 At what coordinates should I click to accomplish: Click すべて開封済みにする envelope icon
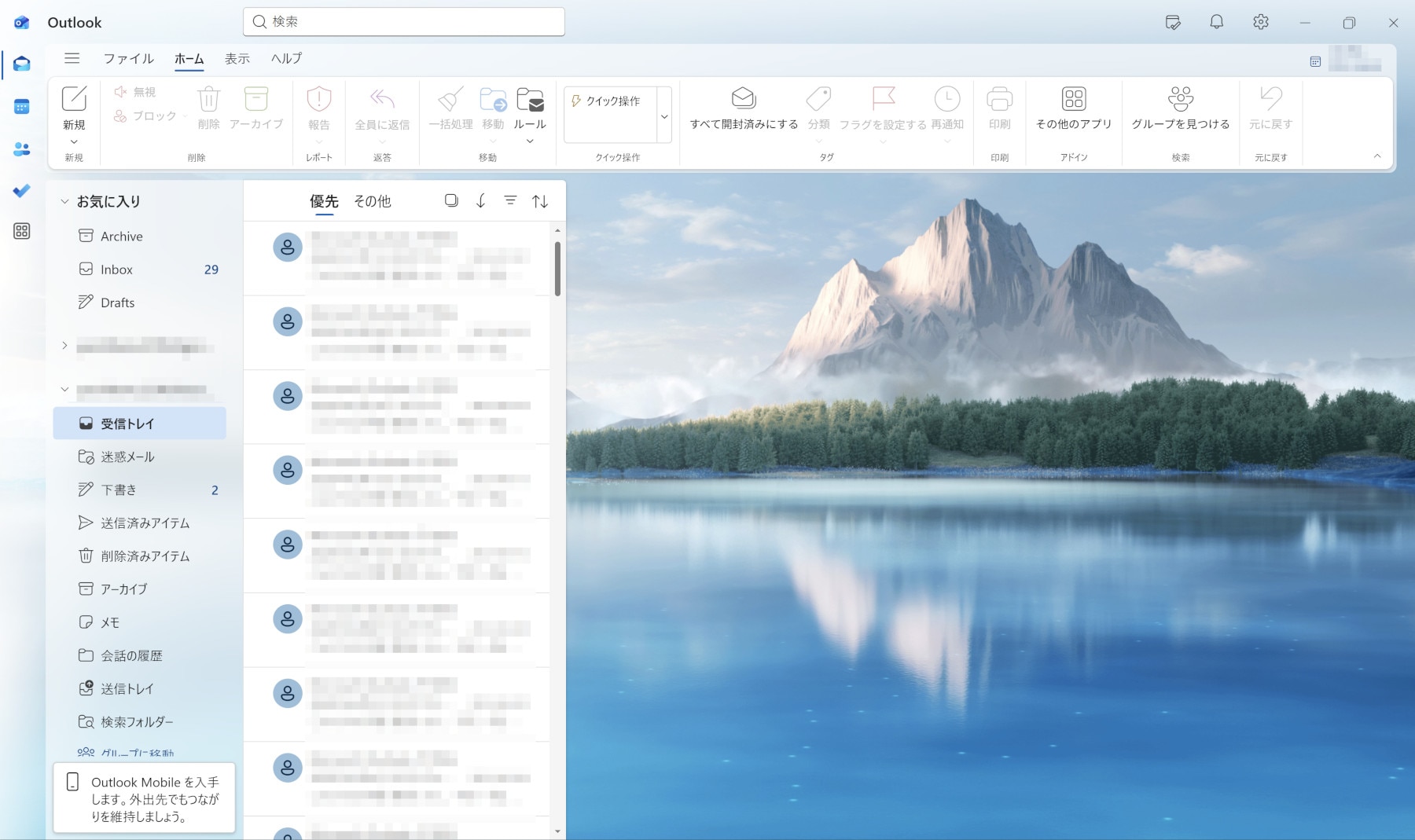(x=743, y=98)
